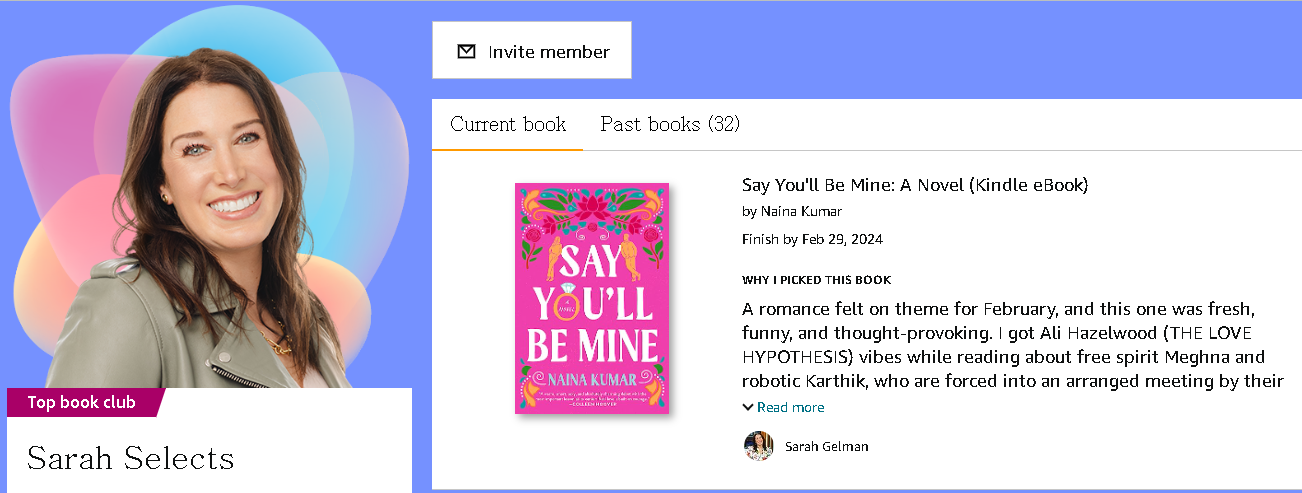This screenshot has height=493, width=1302.
Task: Click the Finish by Feb 29, 2024 text
Action: pyautogui.click(x=813, y=240)
